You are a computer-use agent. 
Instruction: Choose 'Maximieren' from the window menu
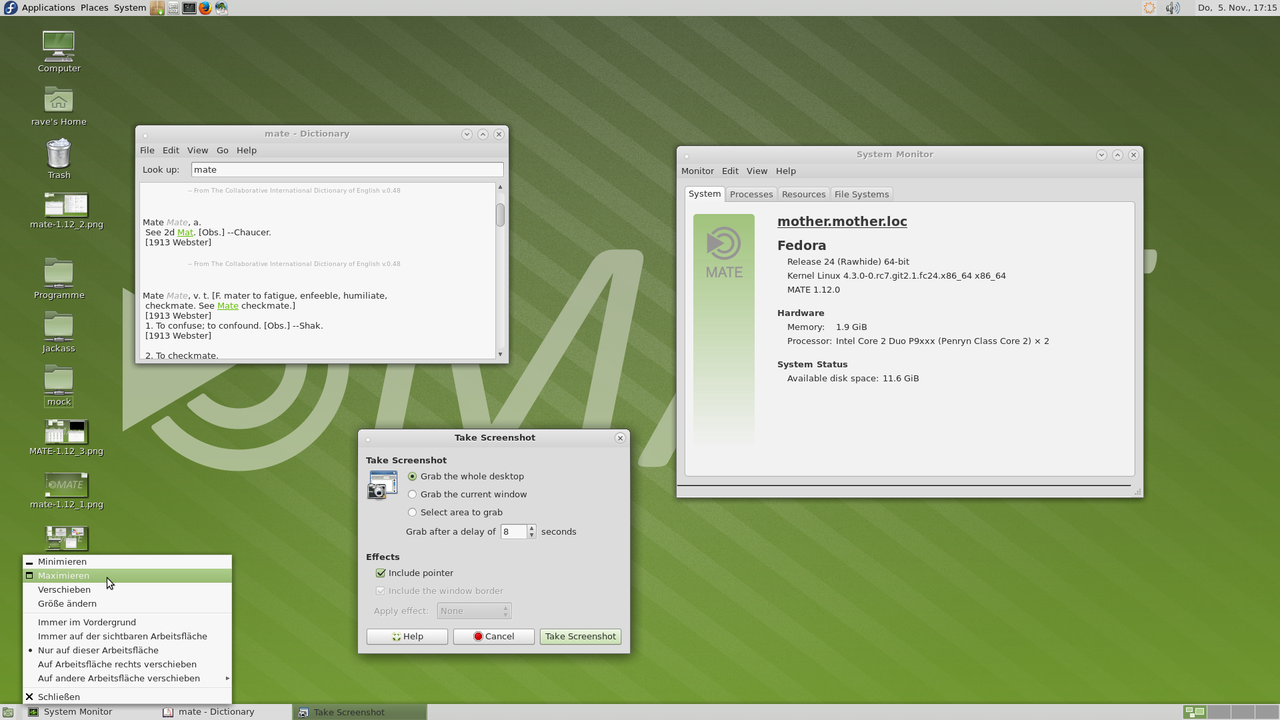point(64,576)
